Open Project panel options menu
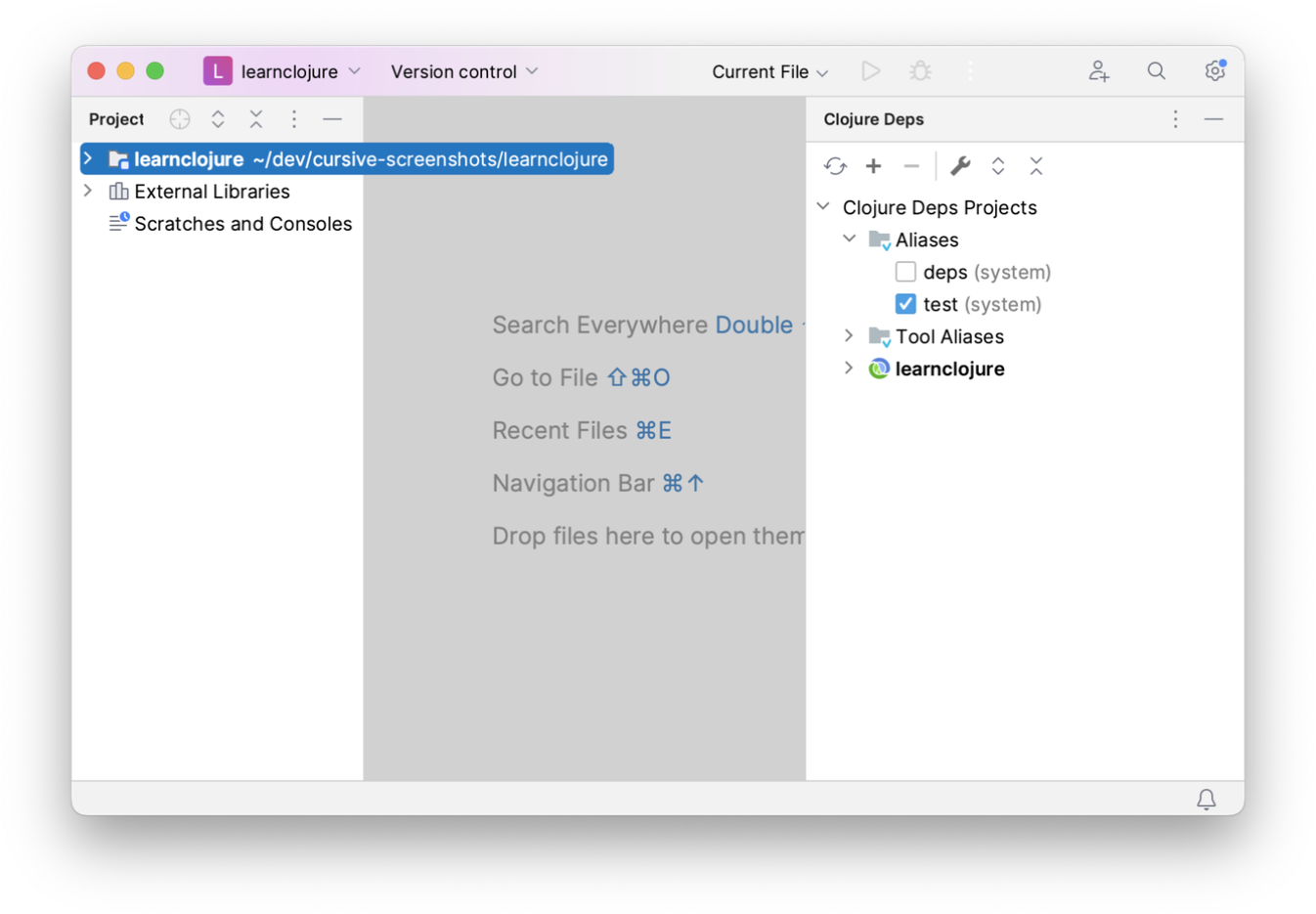 click(294, 119)
